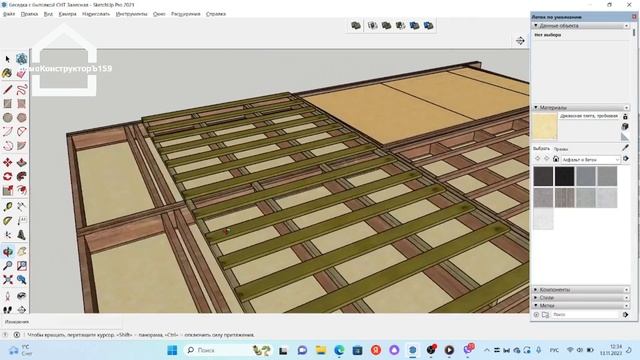Select the Protractor tool
The width and height of the screenshot is (640, 360).
click(7, 221)
